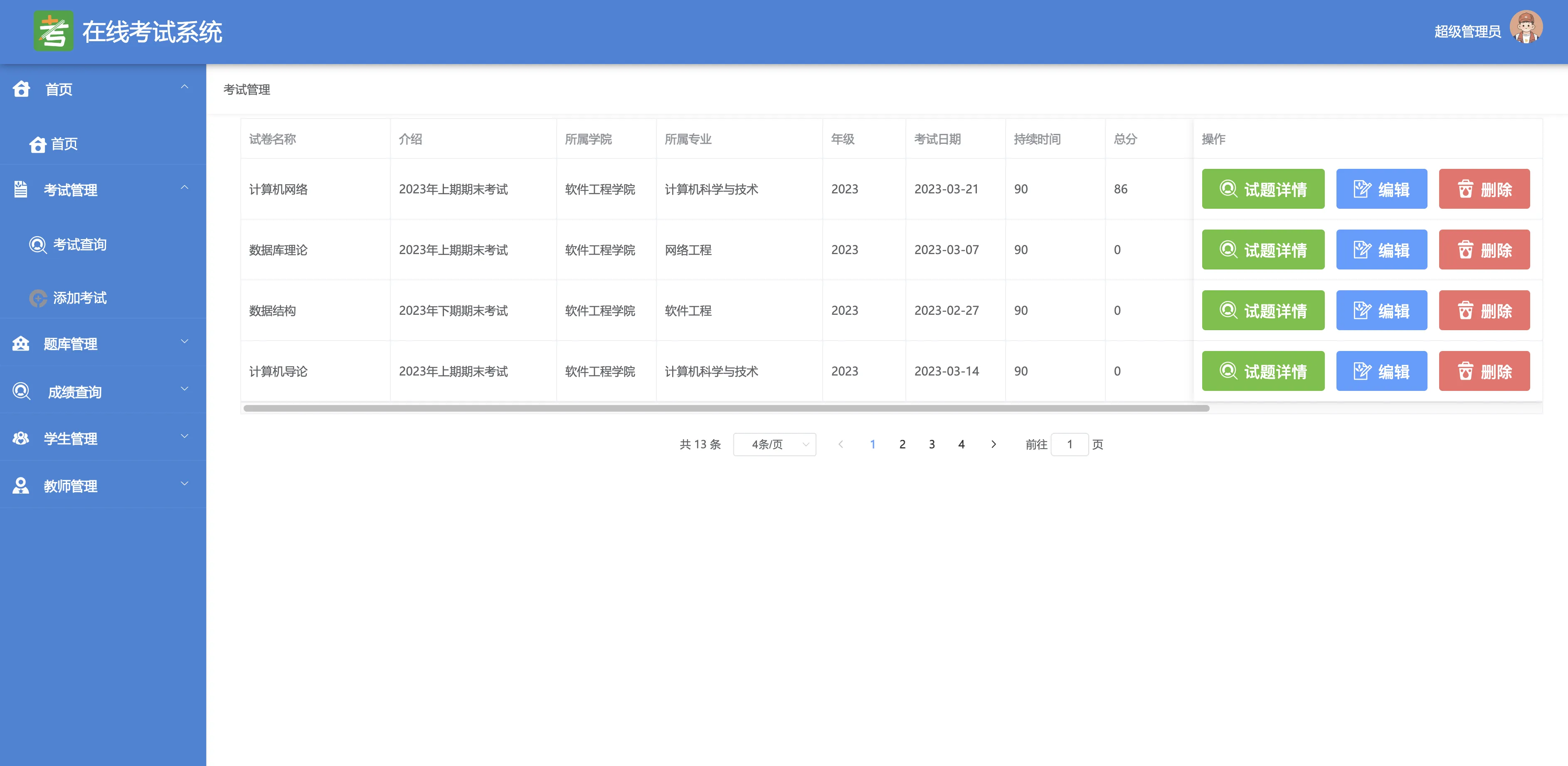This screenshot has height=766, width=1568.
Task: Open 添加考试 menu item
Action: pos(80,298)
